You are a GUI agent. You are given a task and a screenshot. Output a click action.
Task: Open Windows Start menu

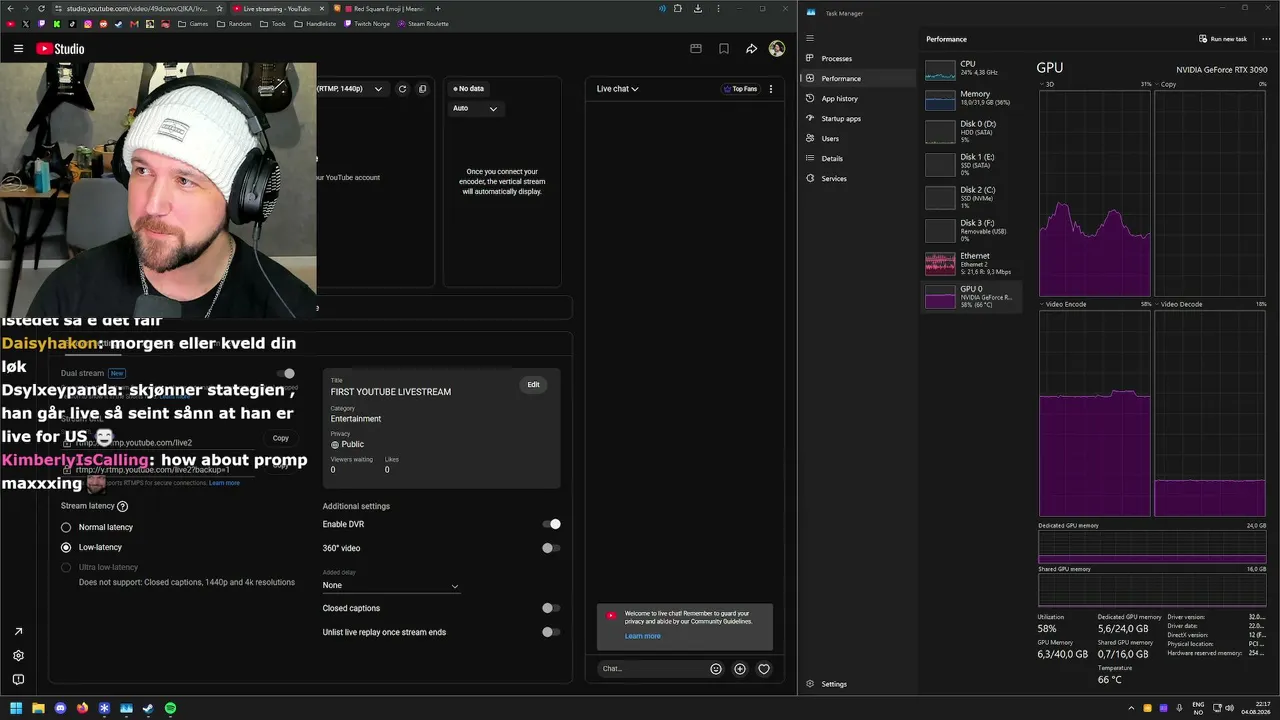point(16,708)
